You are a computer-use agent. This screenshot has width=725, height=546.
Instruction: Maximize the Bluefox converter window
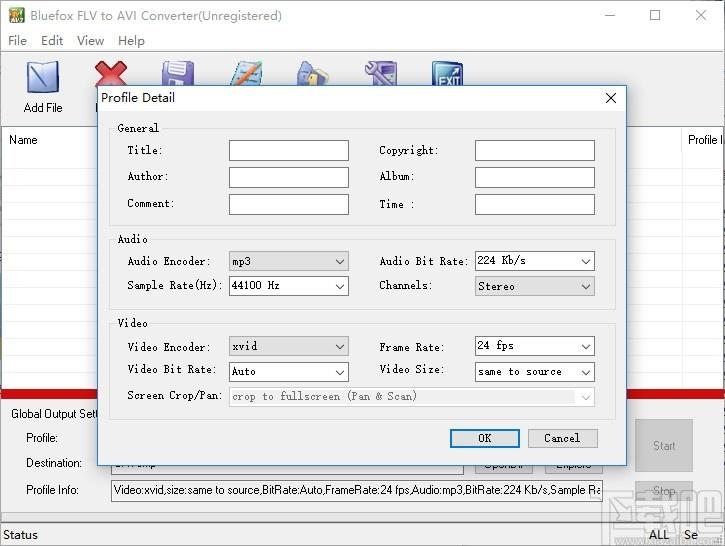tap(655, 15)
